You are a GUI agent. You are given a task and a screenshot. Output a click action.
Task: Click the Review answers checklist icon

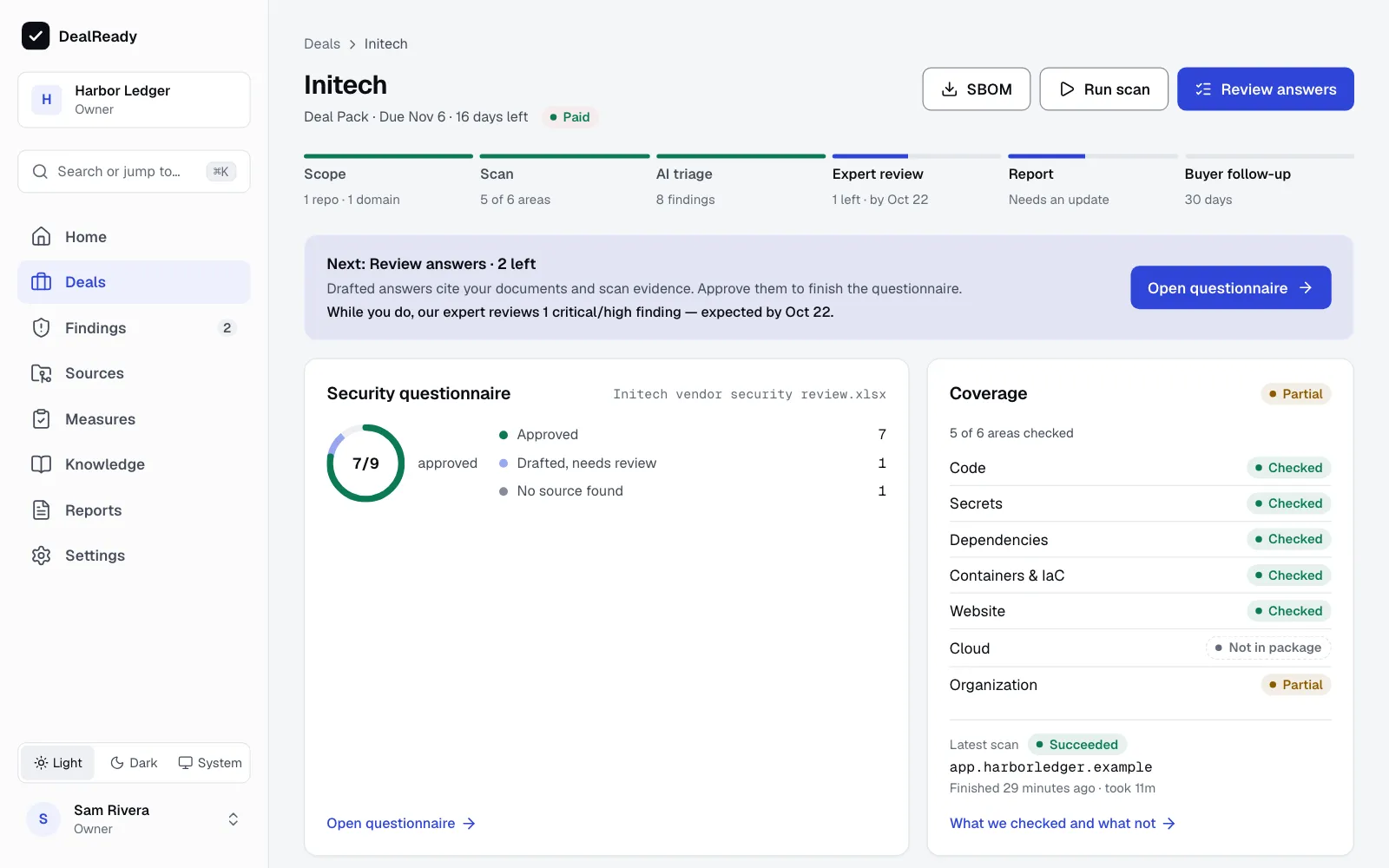click(x=1203, y=89)
